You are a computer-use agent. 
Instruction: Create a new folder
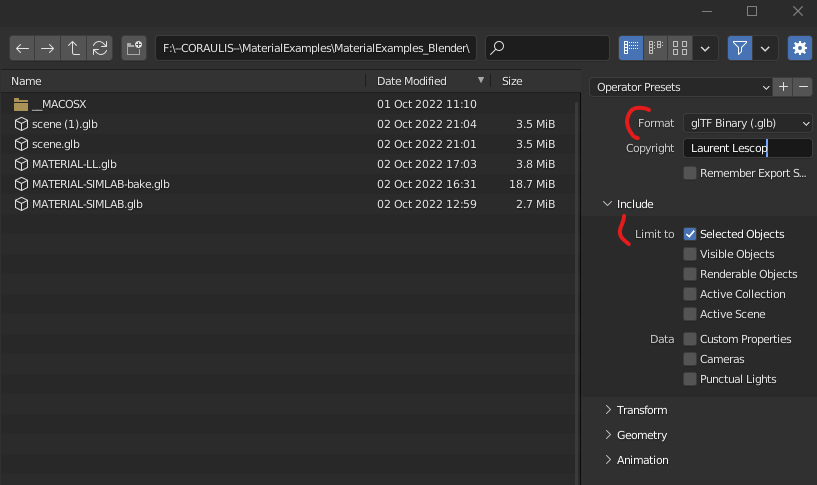(x=134, y=48)
